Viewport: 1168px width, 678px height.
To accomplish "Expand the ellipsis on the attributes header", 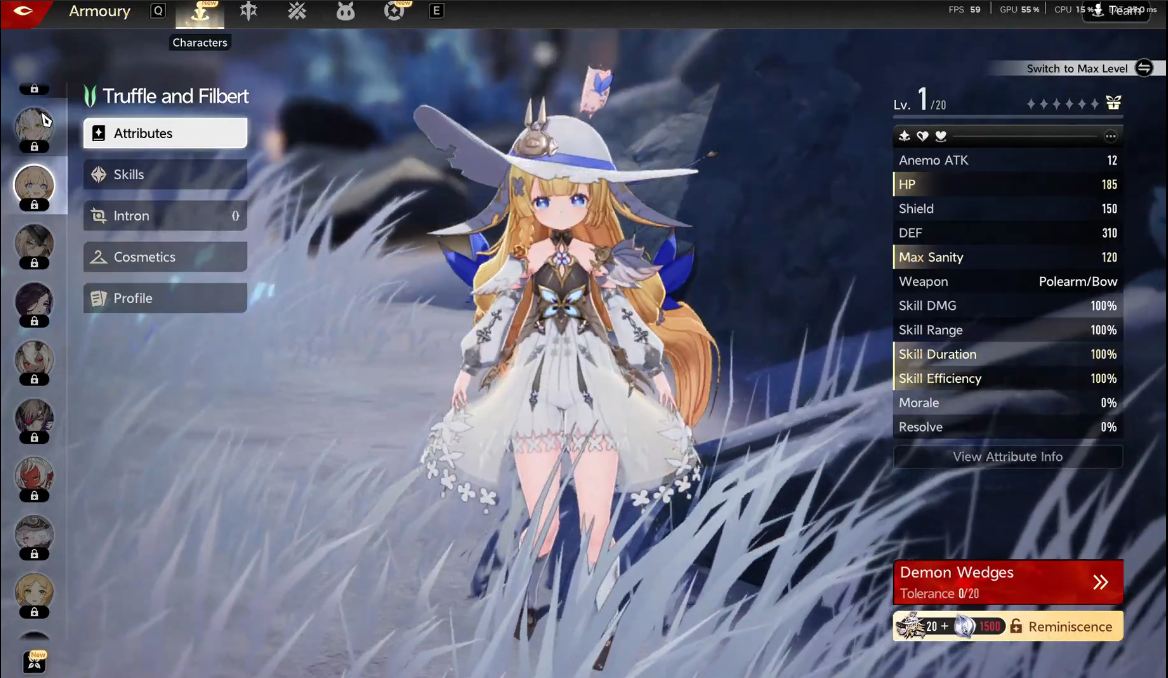I will [1110, 136].
